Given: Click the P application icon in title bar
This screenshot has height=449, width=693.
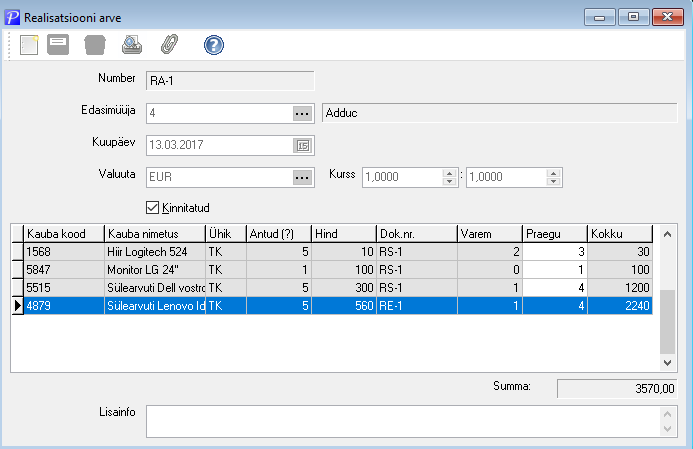Looking at the screenshot, I should pyautogui.click(x=12, y=18).
